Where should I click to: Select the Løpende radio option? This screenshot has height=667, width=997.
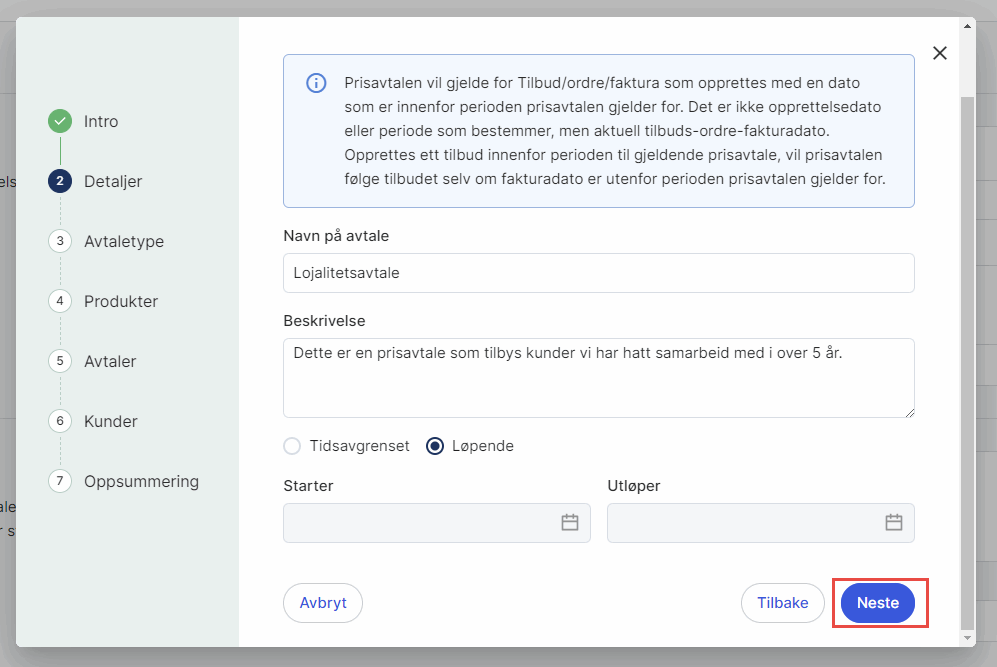(x=435, y=446)
